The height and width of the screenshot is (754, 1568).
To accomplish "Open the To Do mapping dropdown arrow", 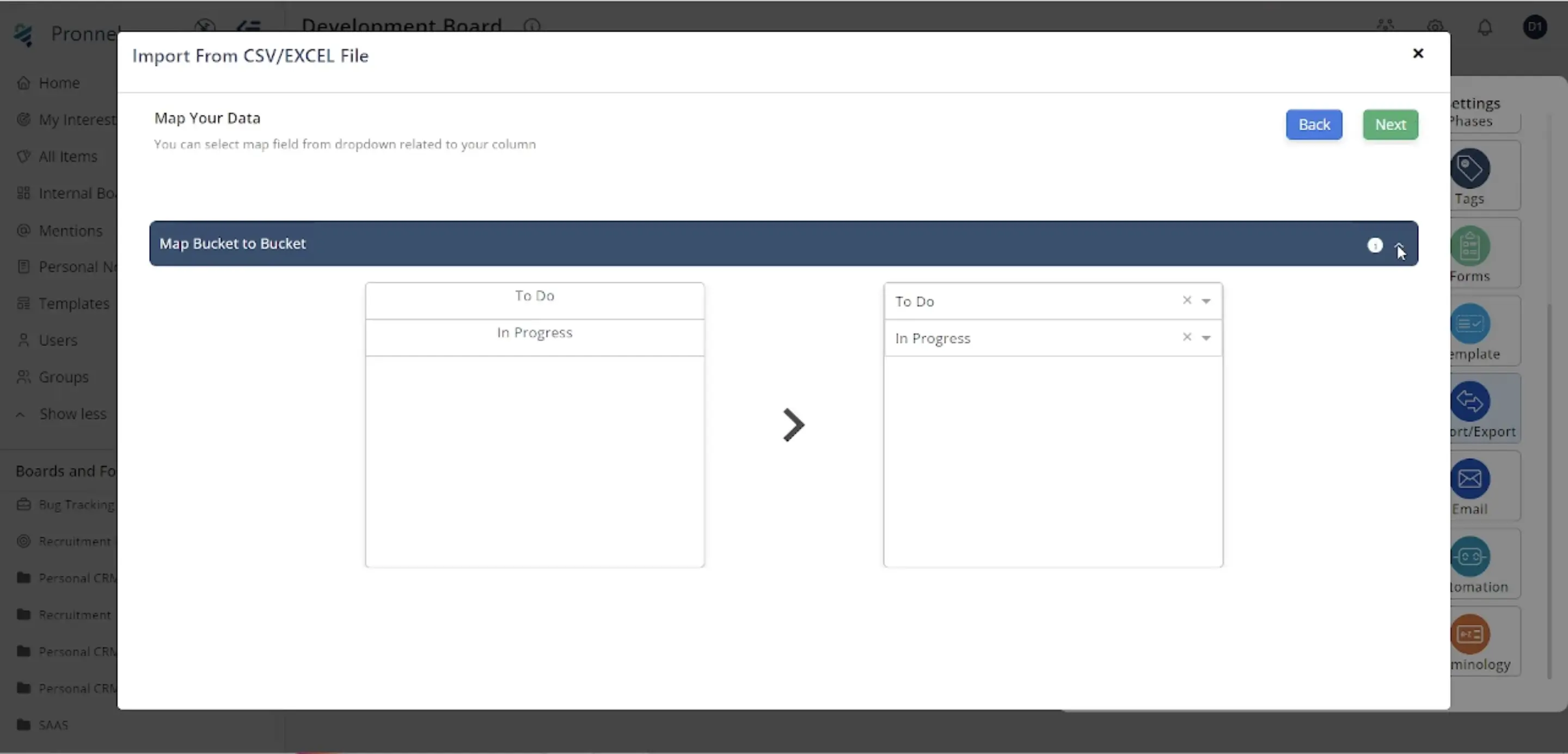I will pos(1206,301).
